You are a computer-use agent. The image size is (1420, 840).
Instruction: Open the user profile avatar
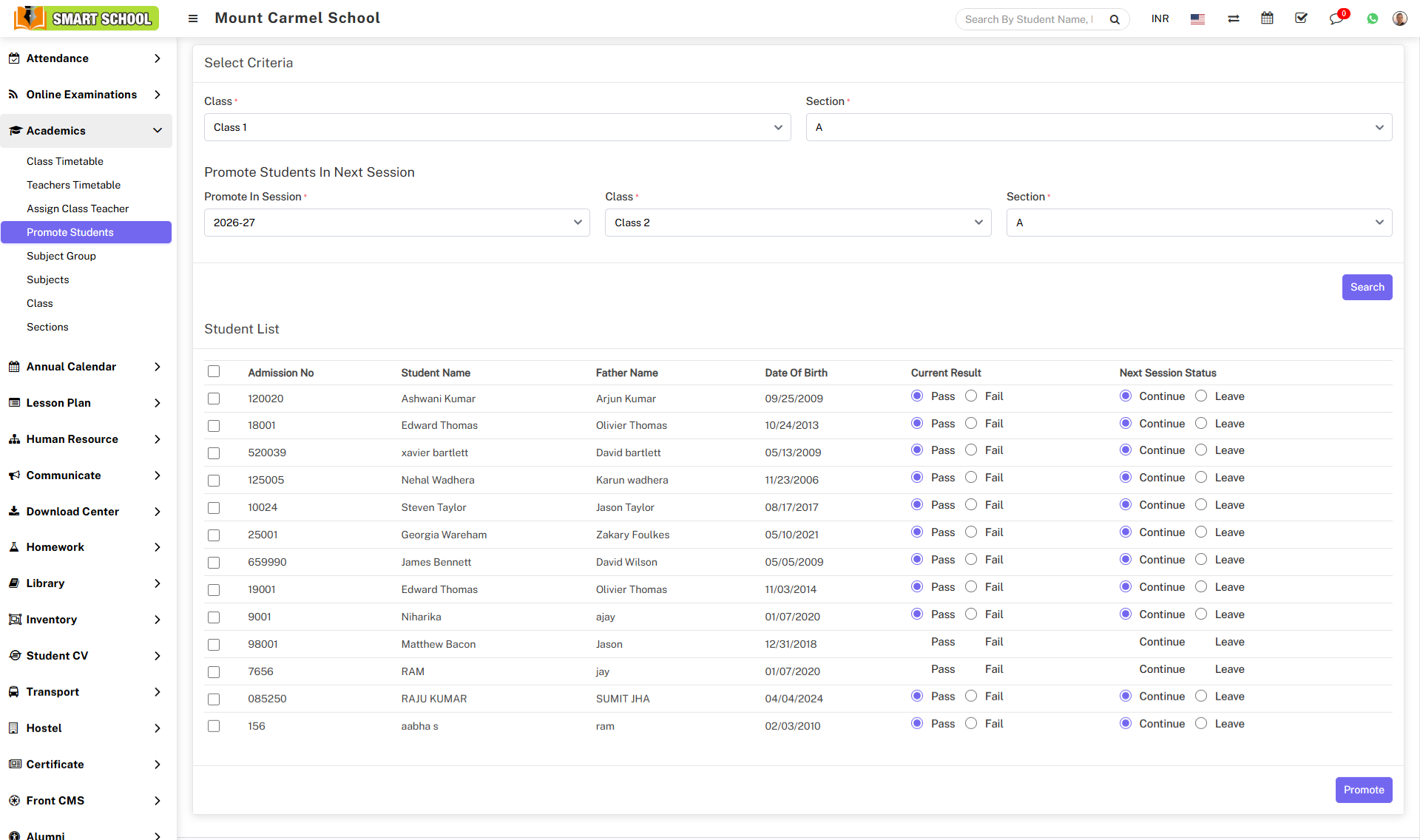[x=1399, y=18]
